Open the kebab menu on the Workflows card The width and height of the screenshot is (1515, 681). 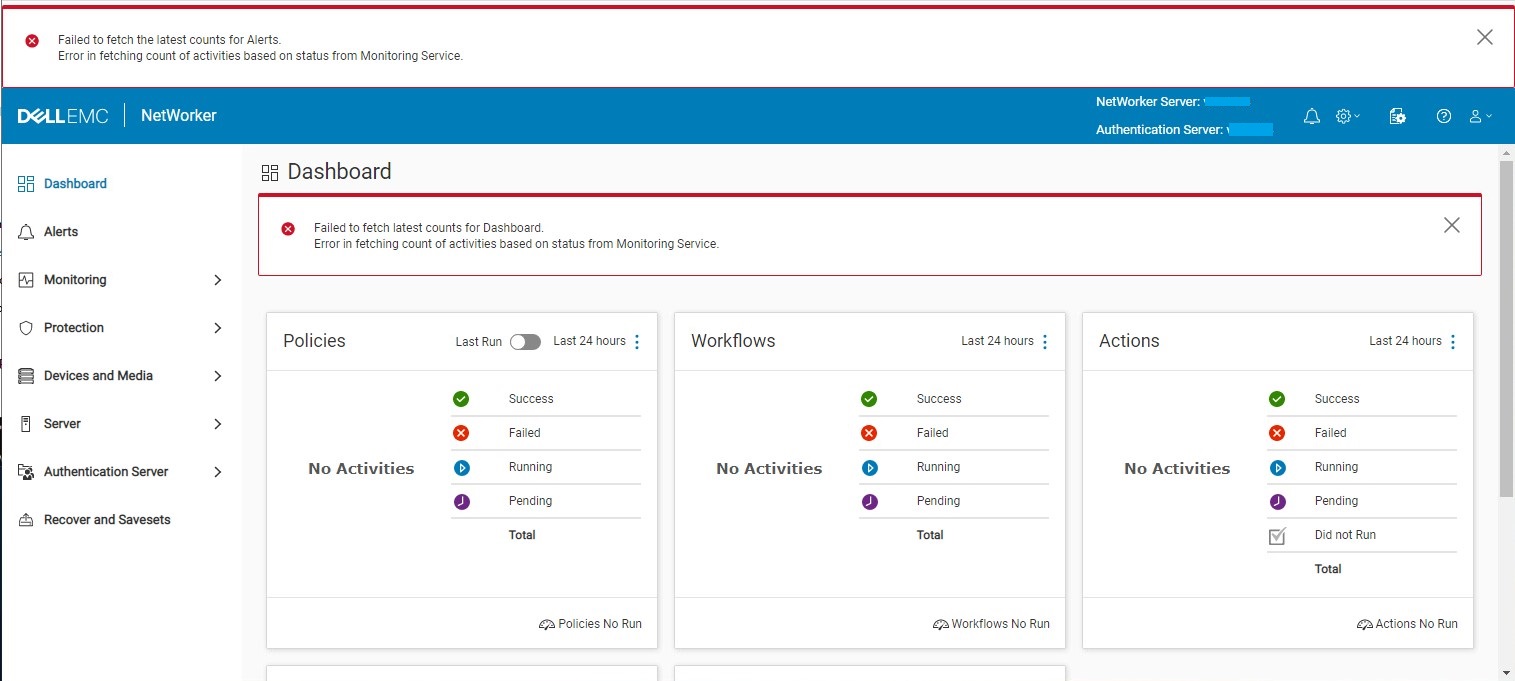[1044, 341]
